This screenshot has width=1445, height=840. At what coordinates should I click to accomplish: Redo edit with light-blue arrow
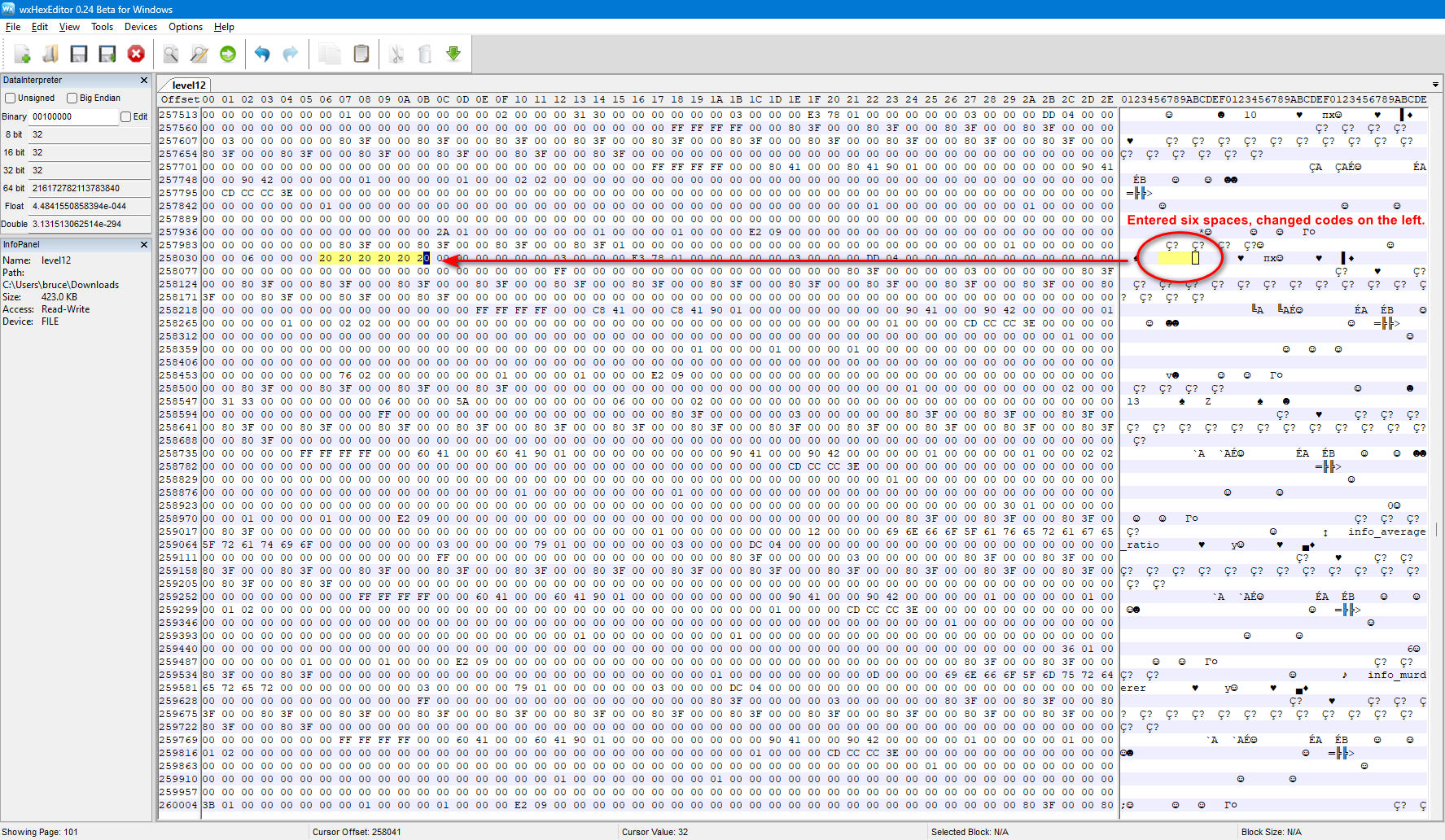coord(291,54)
